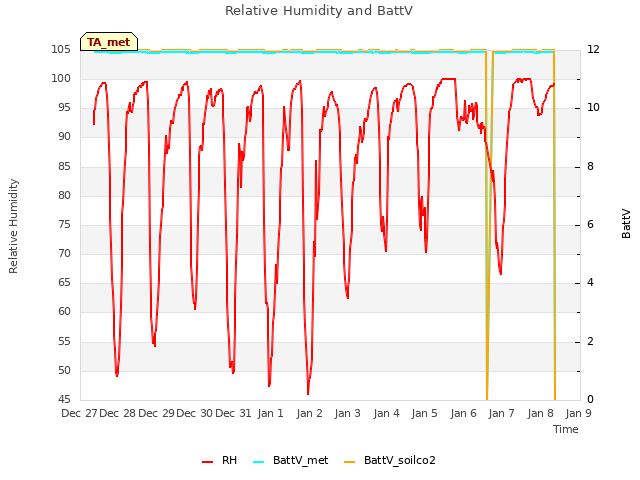Toggle RH series in legend

click(220, 460)
